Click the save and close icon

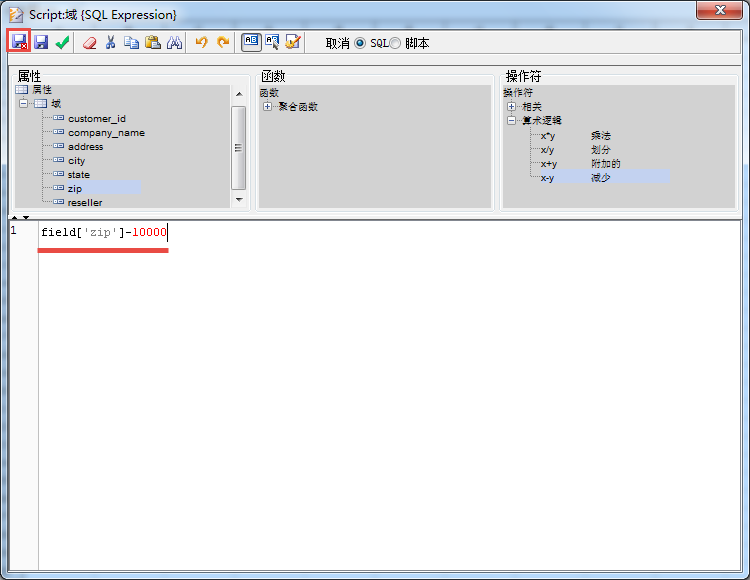pyautogui.click(x=19, y=41)
